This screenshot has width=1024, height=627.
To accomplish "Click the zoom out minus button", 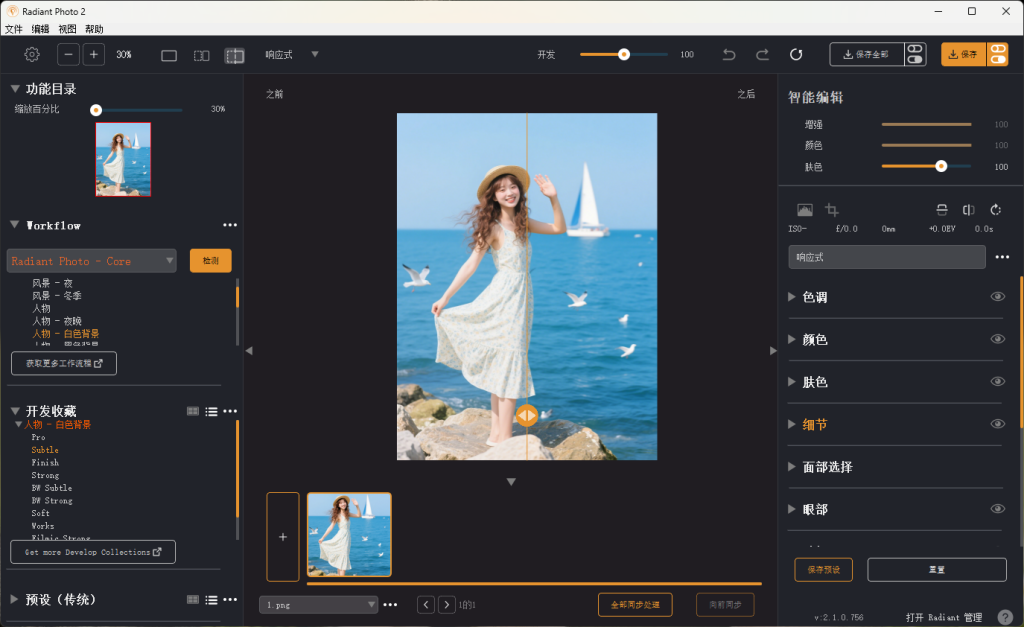I will pyautogui.click(x=68, y=55).
